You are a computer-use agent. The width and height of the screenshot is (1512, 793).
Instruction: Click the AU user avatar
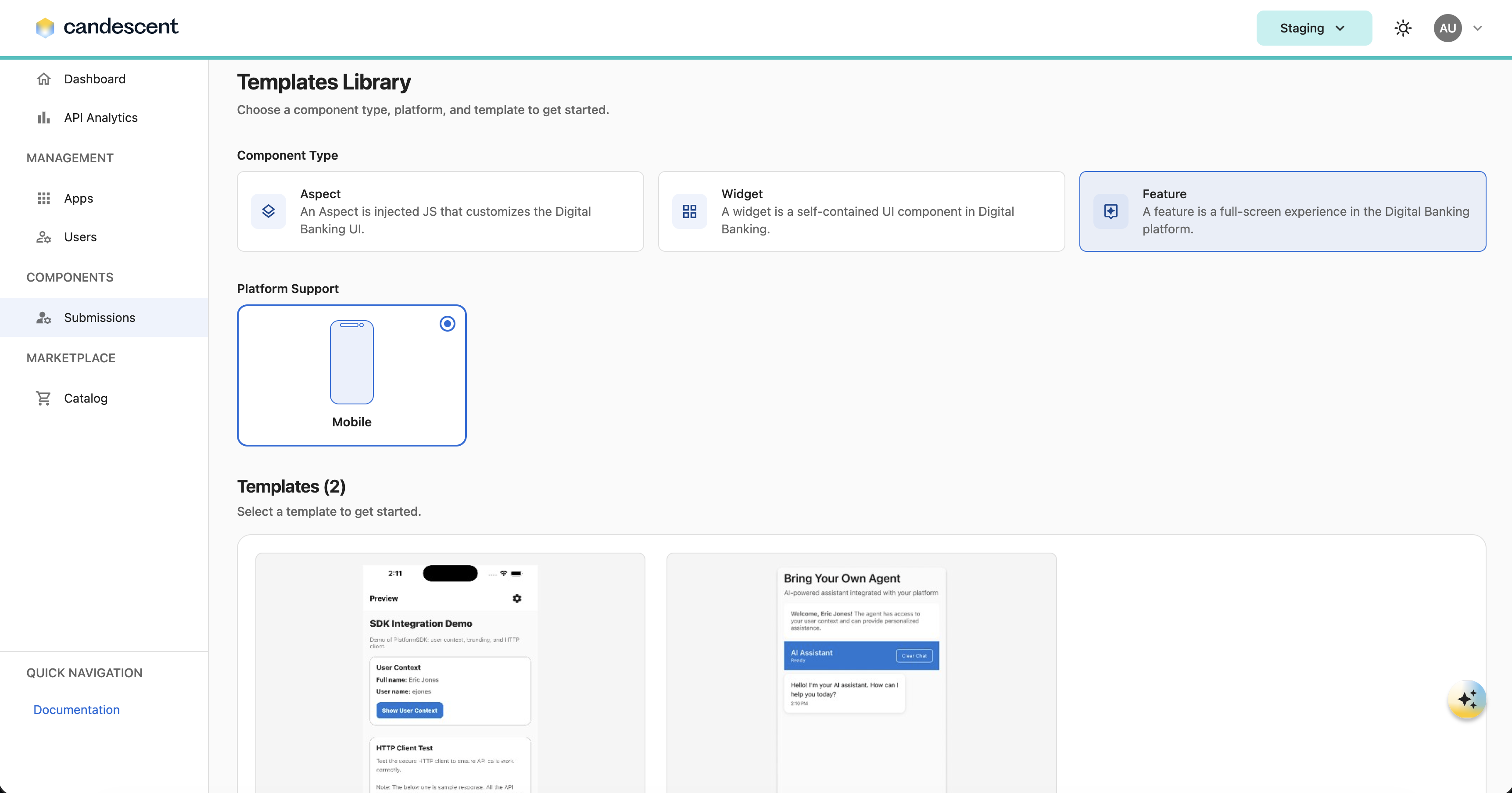tap(1448, 28)
